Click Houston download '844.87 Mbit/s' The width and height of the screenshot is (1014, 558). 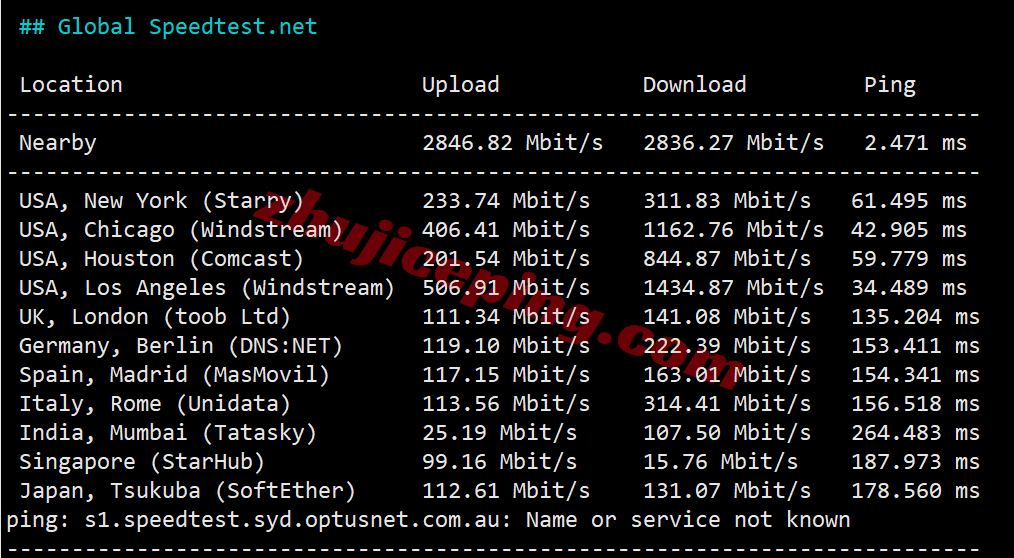(x=727, y=259)
